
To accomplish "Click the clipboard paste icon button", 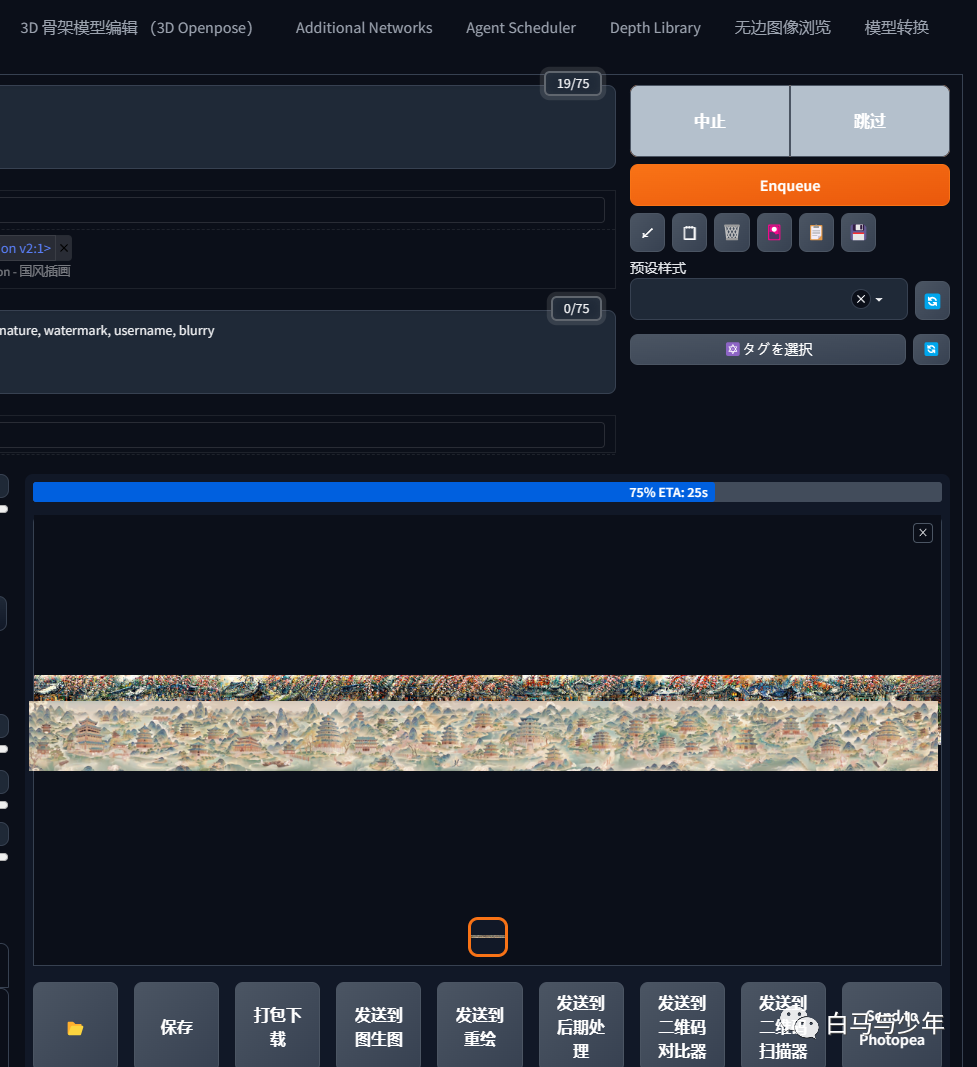I will point(689,233).
